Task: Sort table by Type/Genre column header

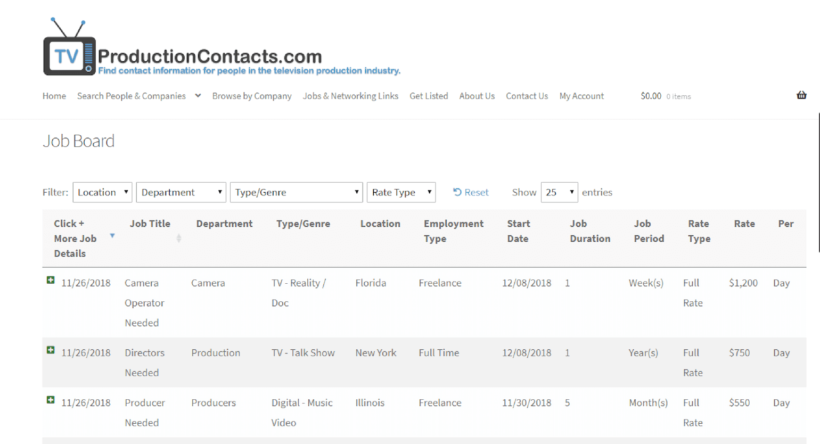Action: [x=303, y=224]
